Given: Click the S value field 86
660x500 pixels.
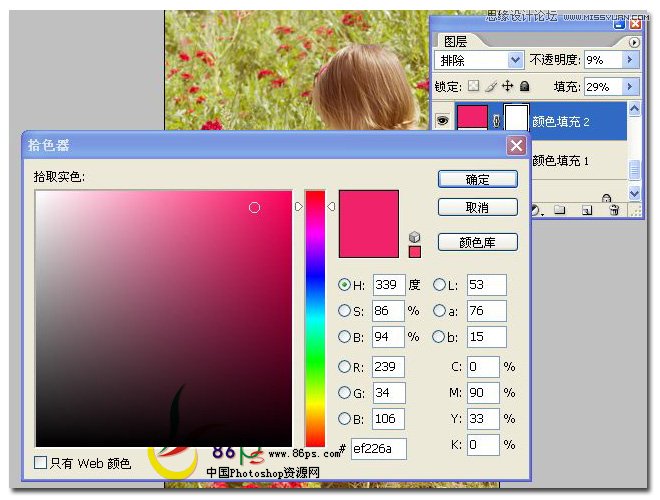Looking at the screenshot, I should (x=388, y=311).
